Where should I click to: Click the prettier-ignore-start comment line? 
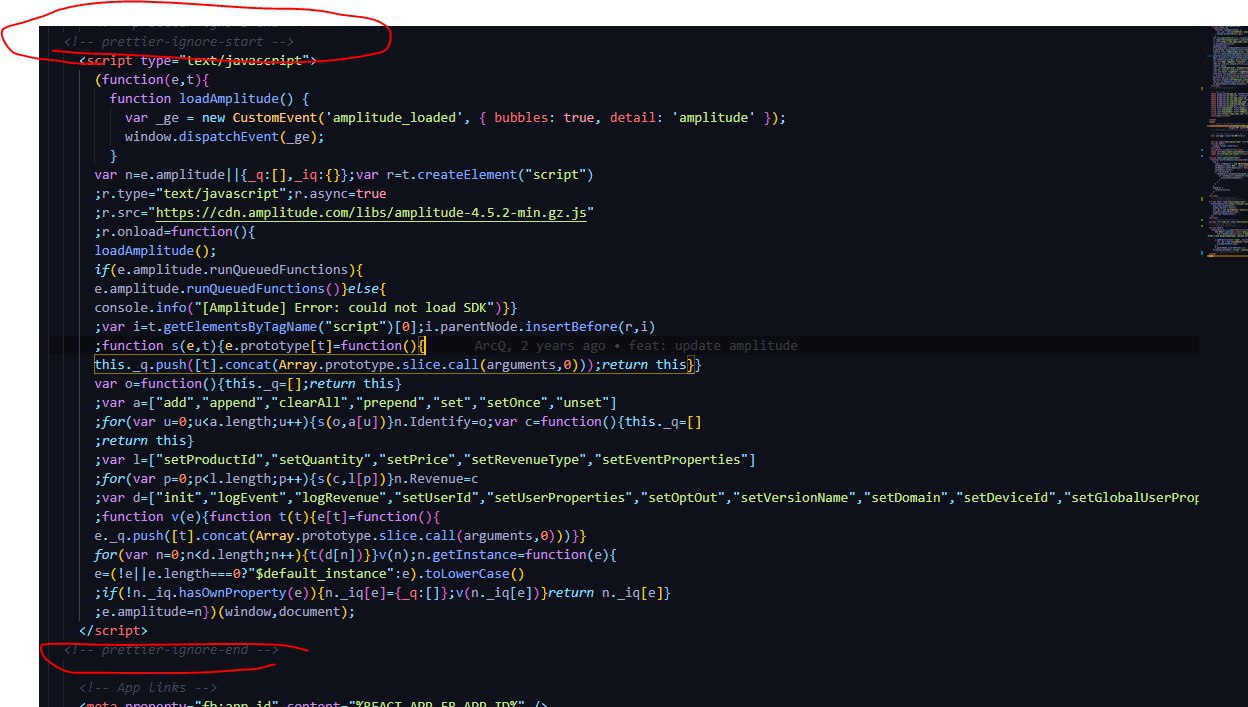pyautogui.click(x=179, y=42)
